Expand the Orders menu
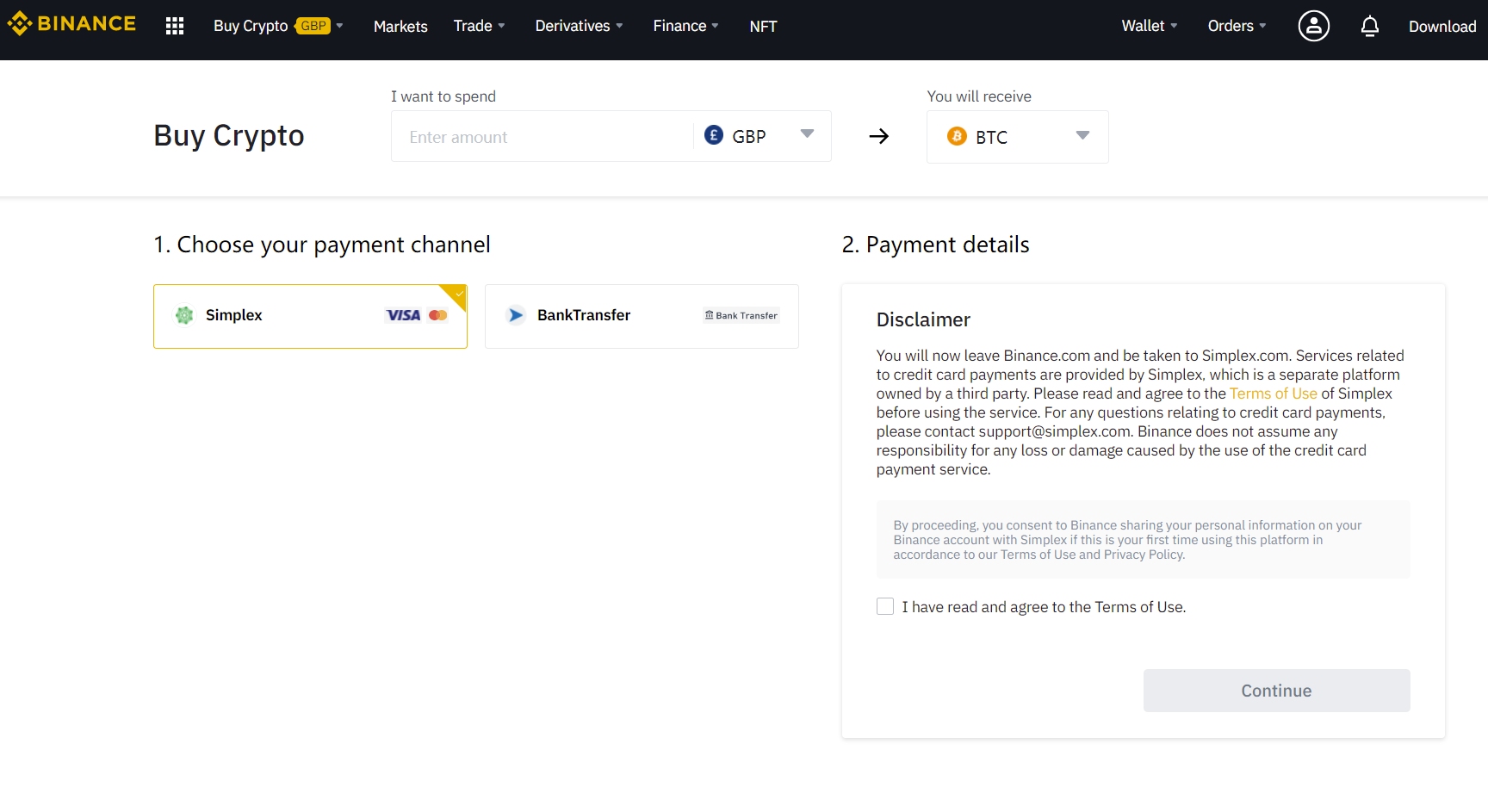The height and width of the screenshot is (812, 1488). pyautogui.click(x=1237, y=26)
